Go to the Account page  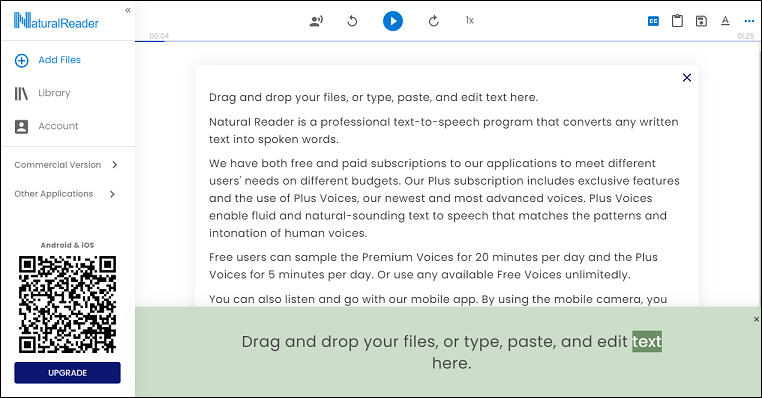point(46,126)
